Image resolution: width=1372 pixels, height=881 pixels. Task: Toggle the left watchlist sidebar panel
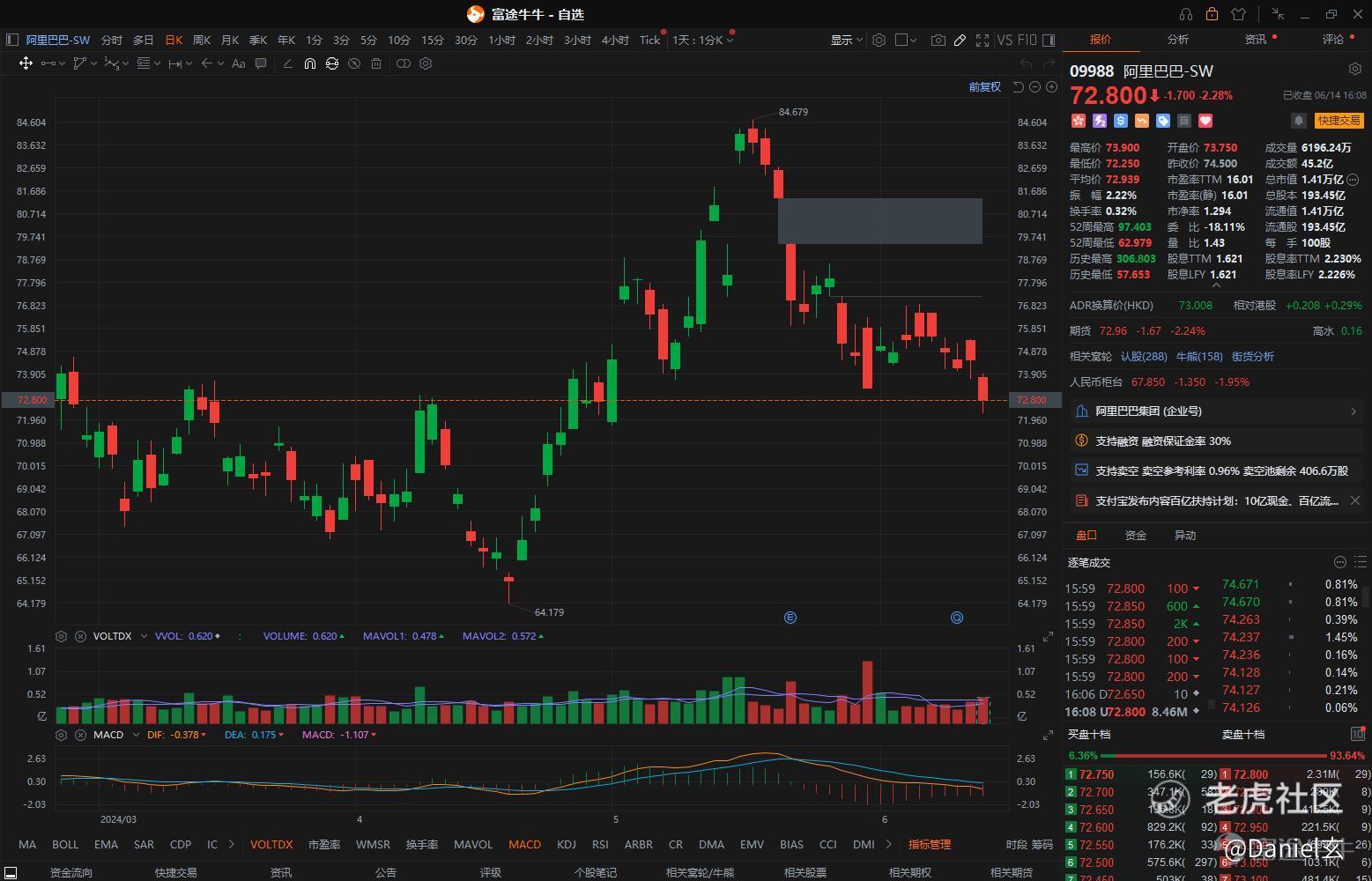pyautogui.click(x=11, y=40)
